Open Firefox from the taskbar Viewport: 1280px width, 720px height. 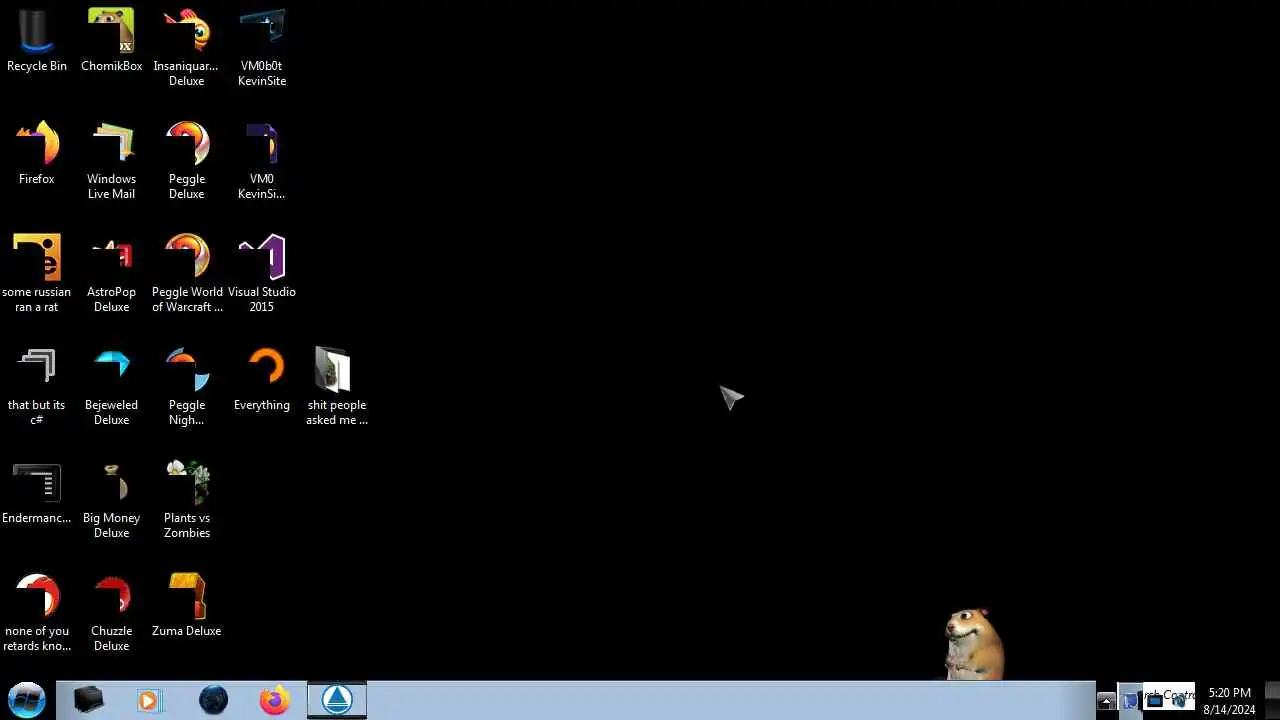tap(274, 700)
